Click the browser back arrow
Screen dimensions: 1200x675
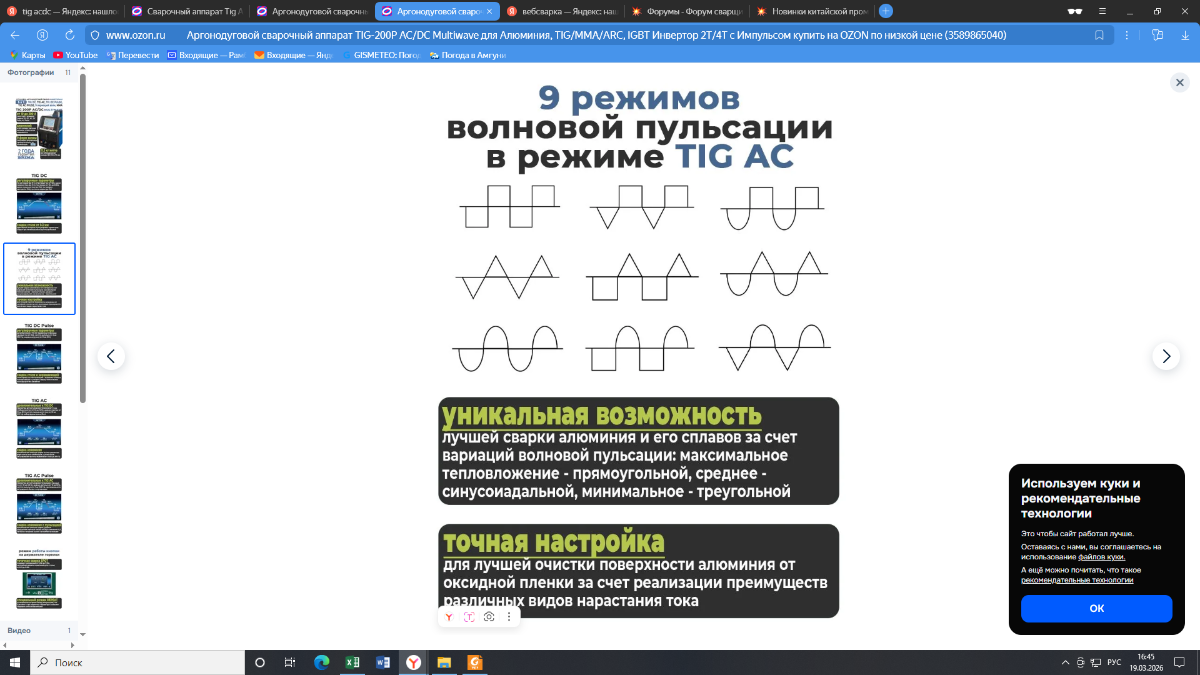(x=15, y=34)
